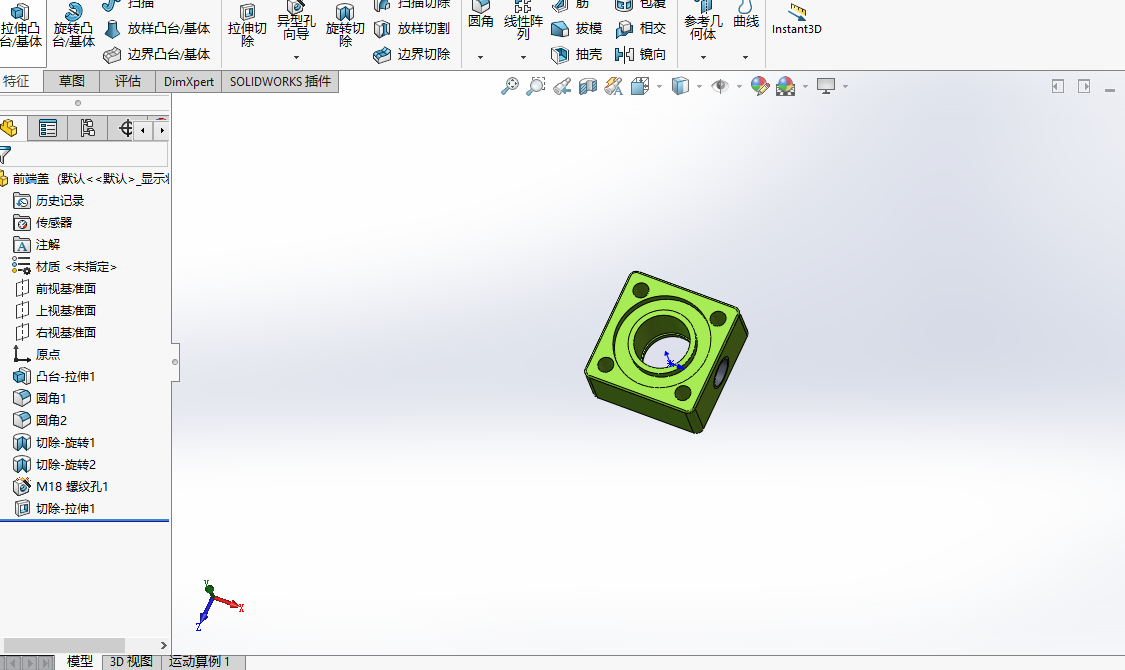Click the 镜向 mirror tool
This screenshot has height=670, width=1125.
pos(641,55)
